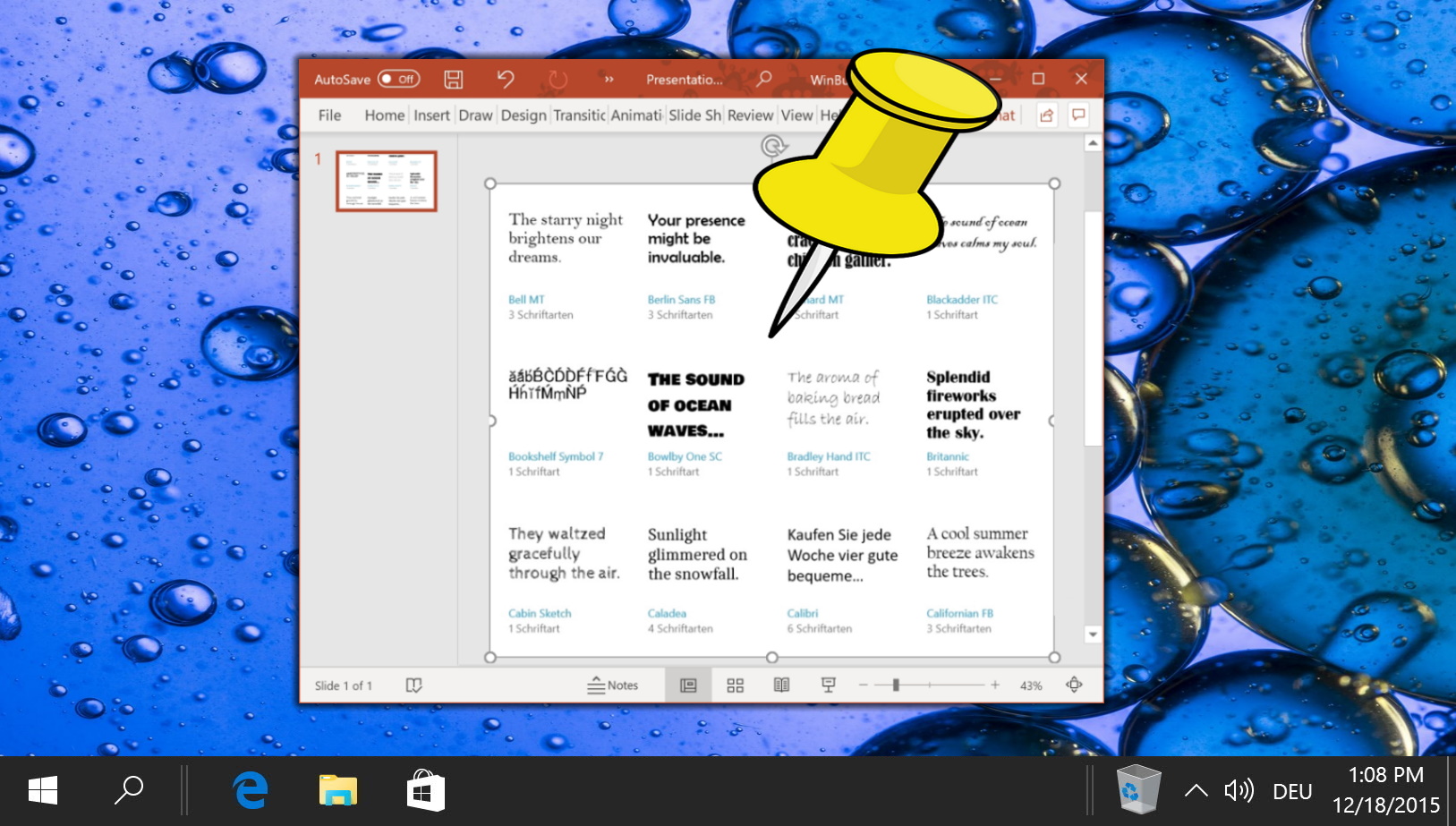Click the Bookshelf Symbol 7 label

[x=556, y=456]
